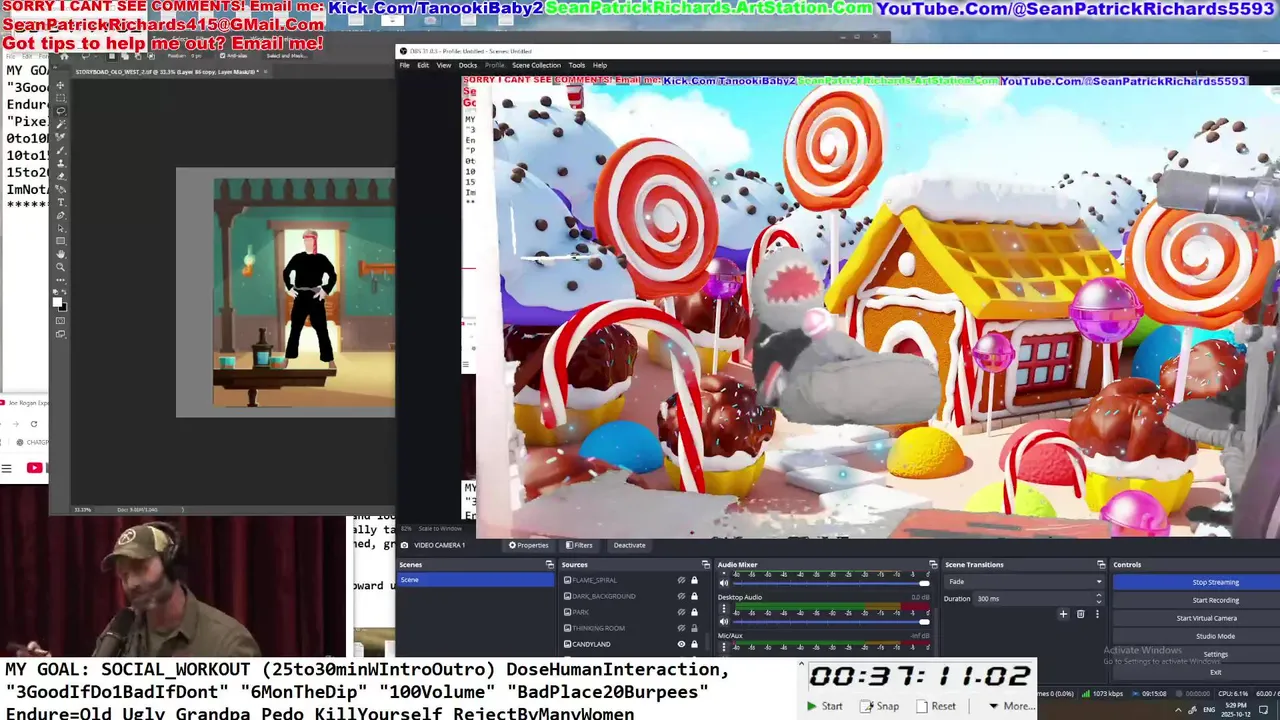Click the YouTube logo in browser window

(35, 467)
